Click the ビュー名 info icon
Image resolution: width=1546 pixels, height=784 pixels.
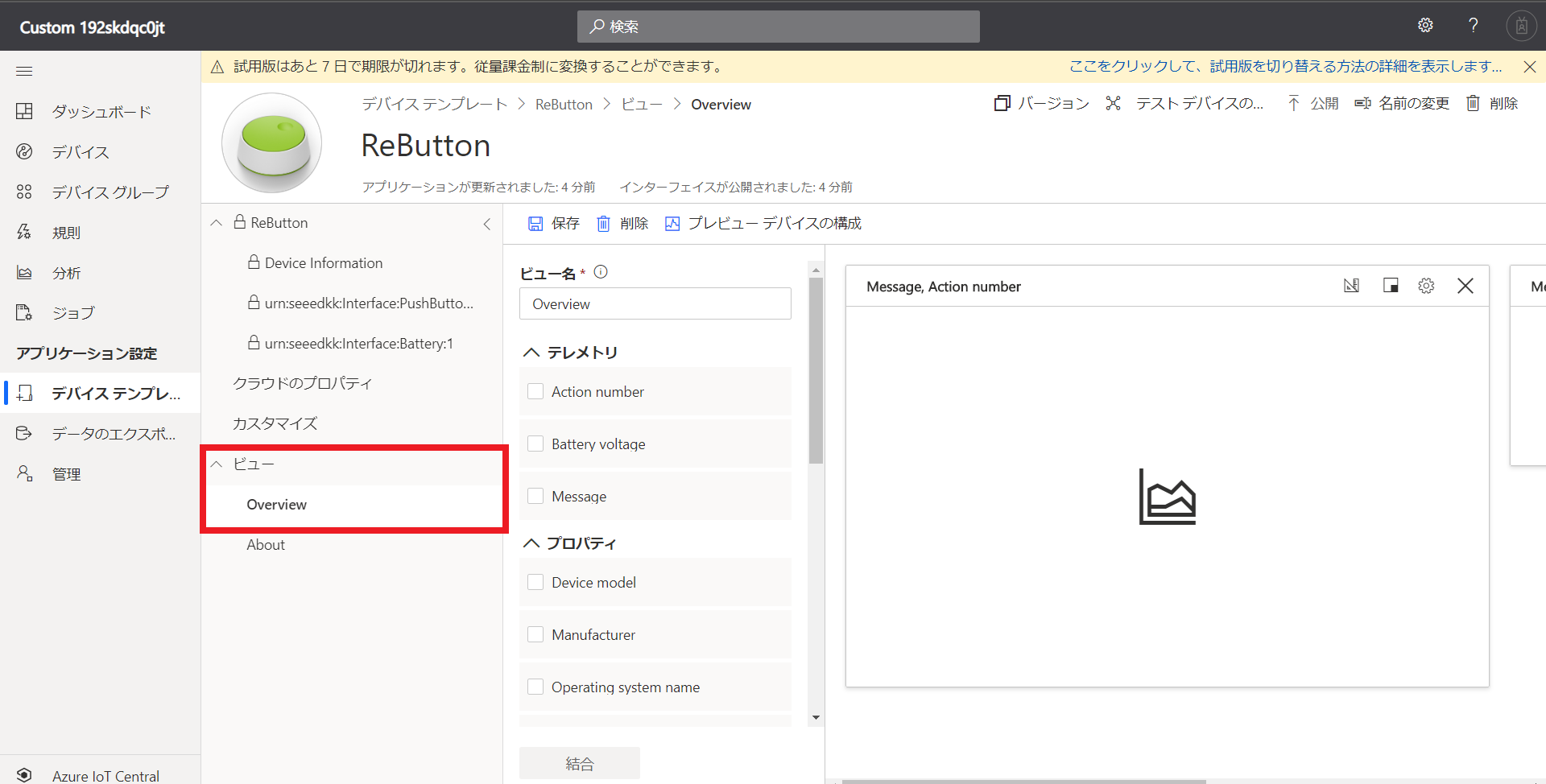tap(601, 272)
